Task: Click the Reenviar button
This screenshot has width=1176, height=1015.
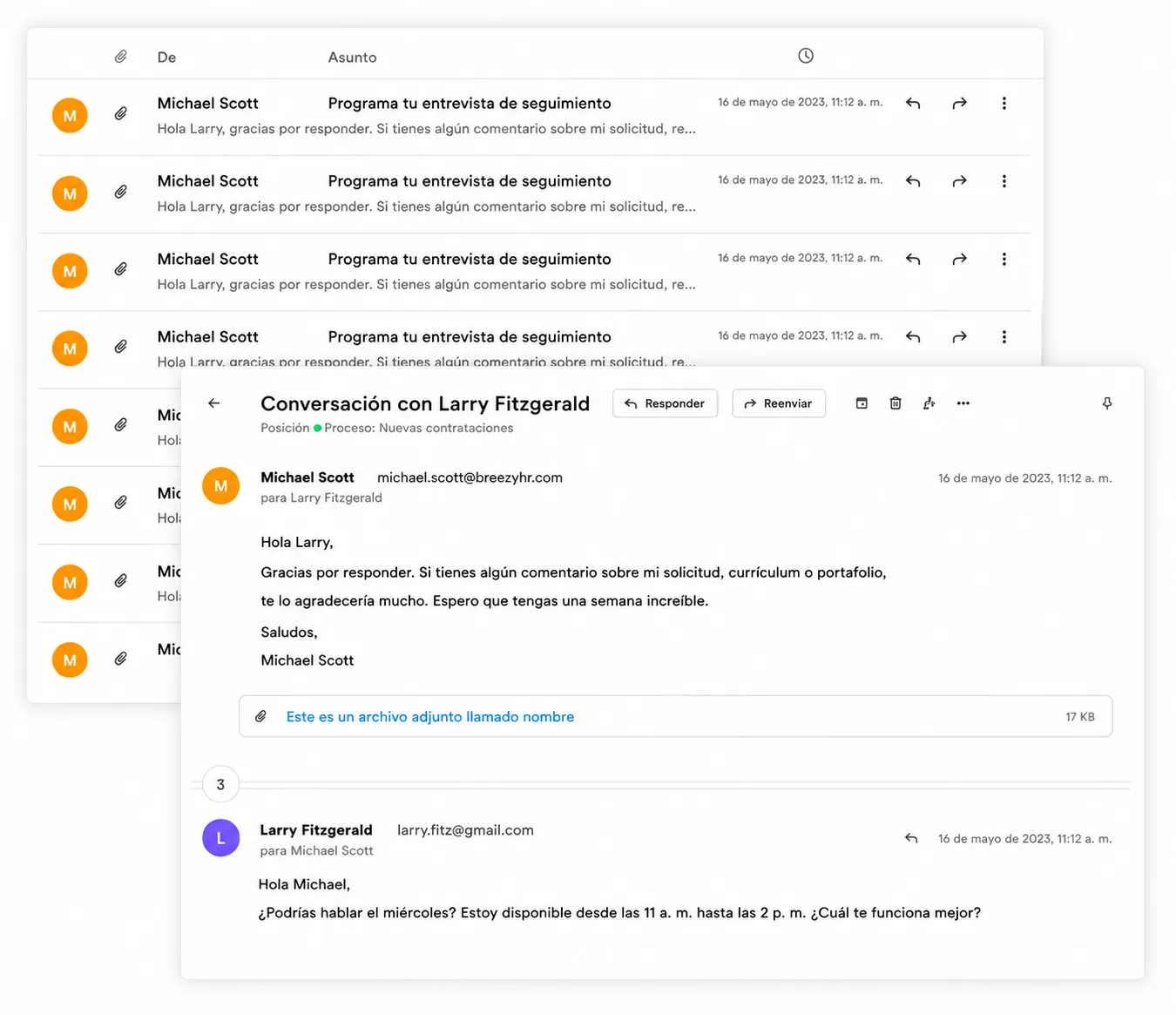Action: point(779,403)
